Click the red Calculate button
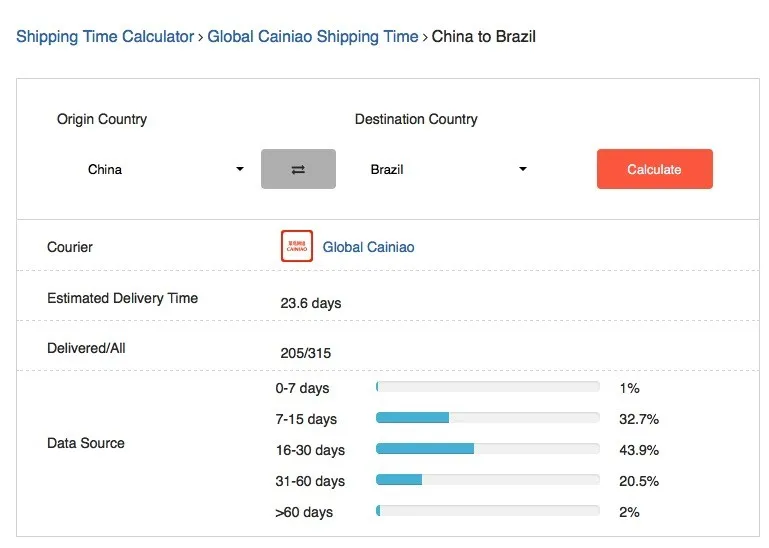Image resolution: width=769 pixels, height=548 pixels. 655,169
